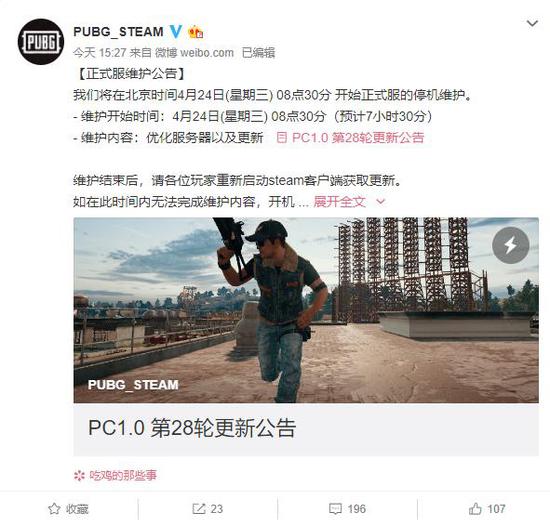Open PC1.0 第28轮更新公告 inline link
Viewport: 550px width, 526px height.
click(x=350, y=137)
